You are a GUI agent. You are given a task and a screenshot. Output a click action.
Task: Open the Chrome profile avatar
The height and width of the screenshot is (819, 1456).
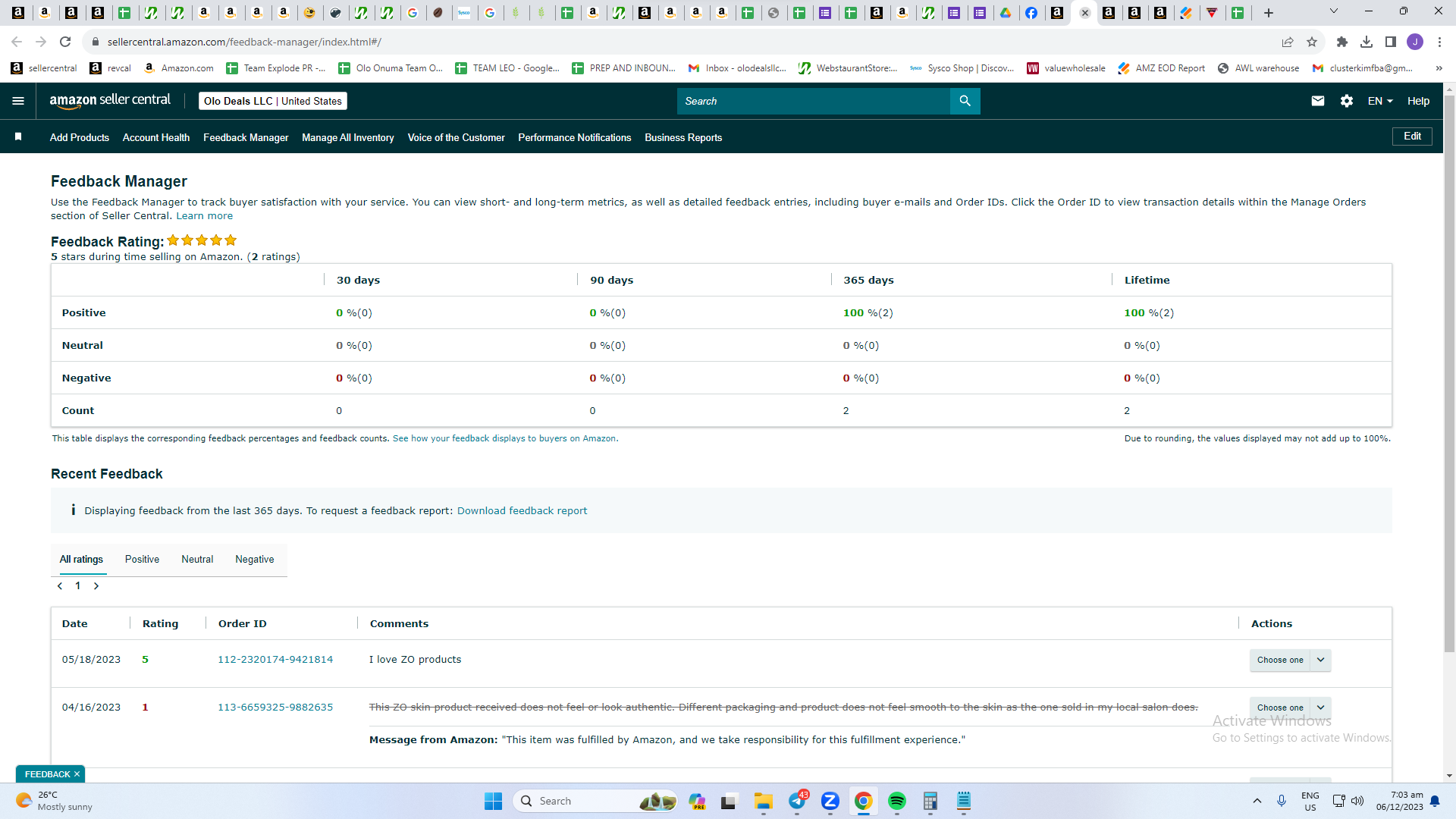tap(1415, 42)
